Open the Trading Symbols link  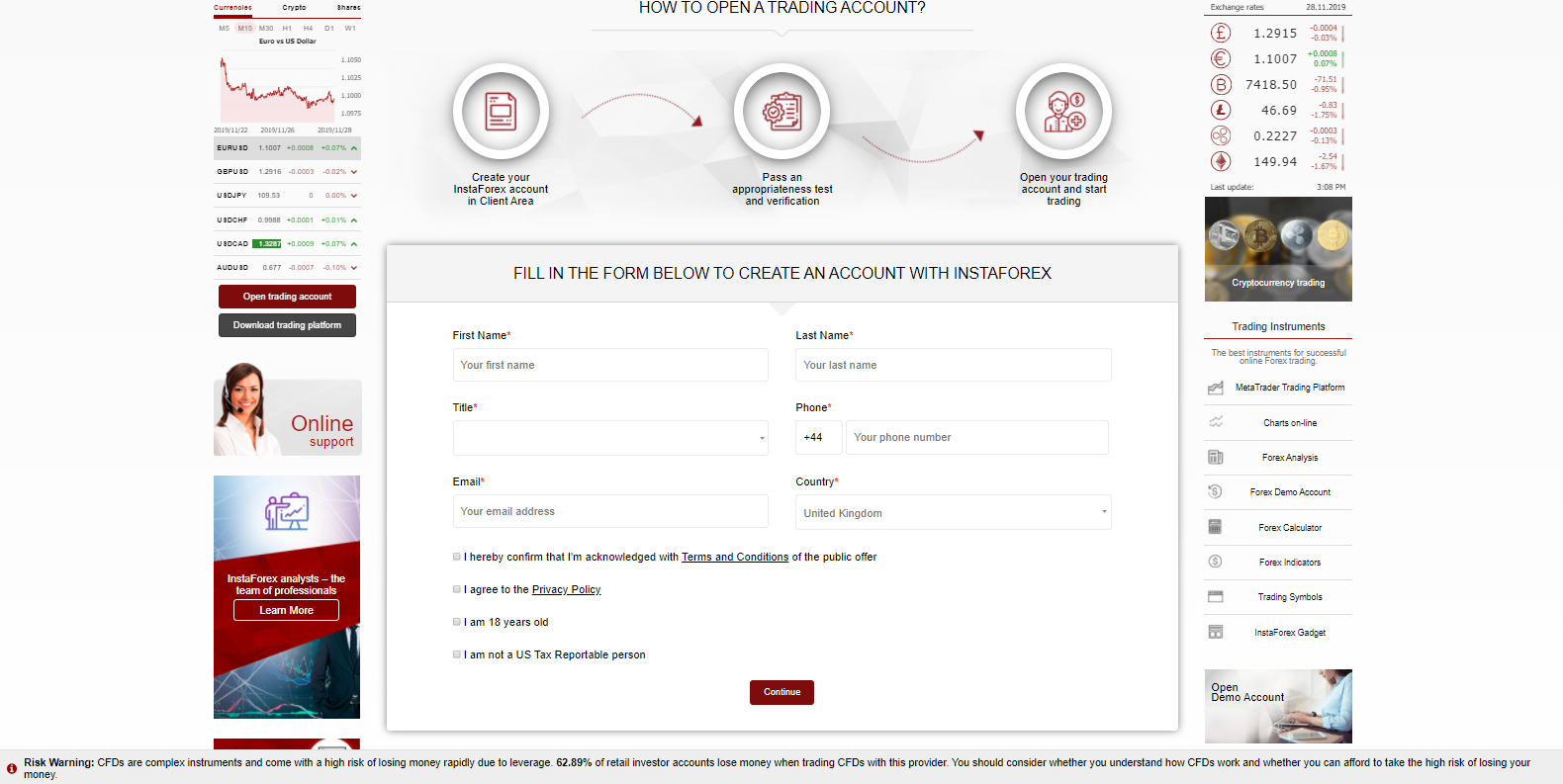tap(1290, 597)
